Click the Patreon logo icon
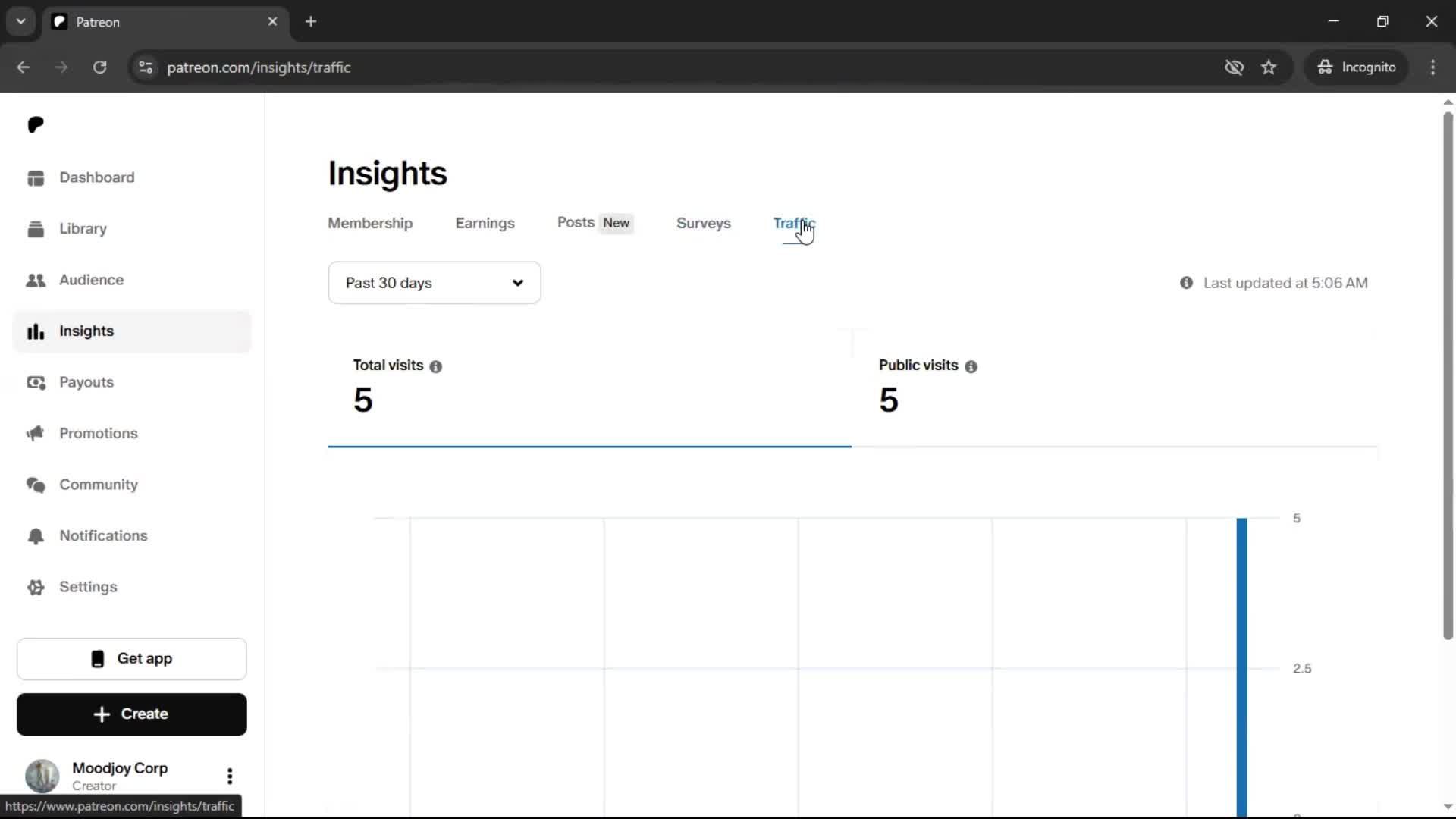Image resolution: width=1456 pixels, height=819 pixels. click(x=36, y=125)
